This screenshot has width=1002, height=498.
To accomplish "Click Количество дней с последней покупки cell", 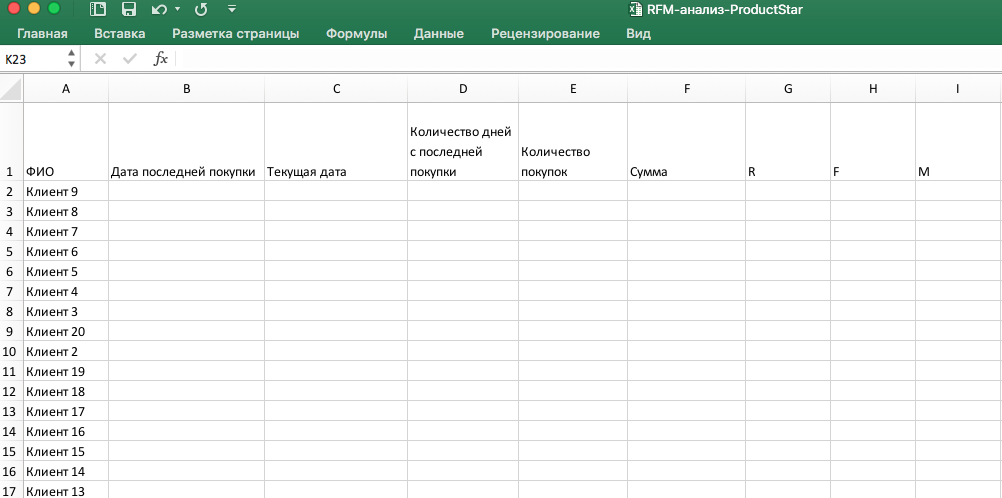I will (463, 141).
